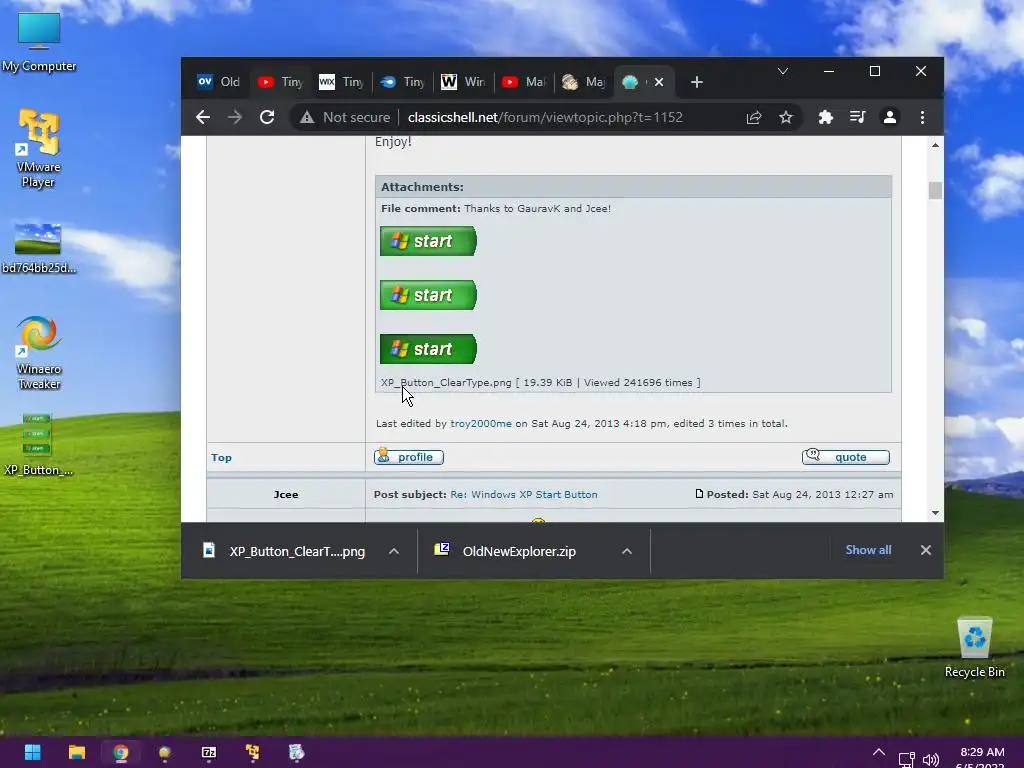Bookmark this page with the star icon
The image size is (1024, 768).
[786, 118]
